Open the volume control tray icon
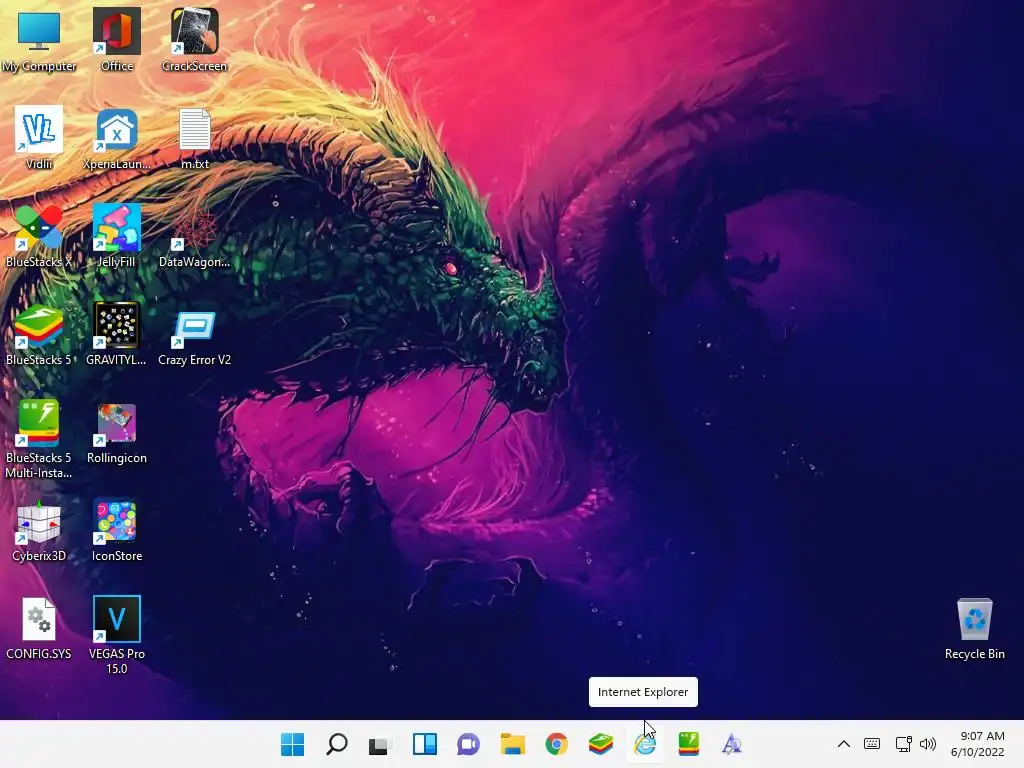This screenshot has width=1024, height=768. [927, 744]
